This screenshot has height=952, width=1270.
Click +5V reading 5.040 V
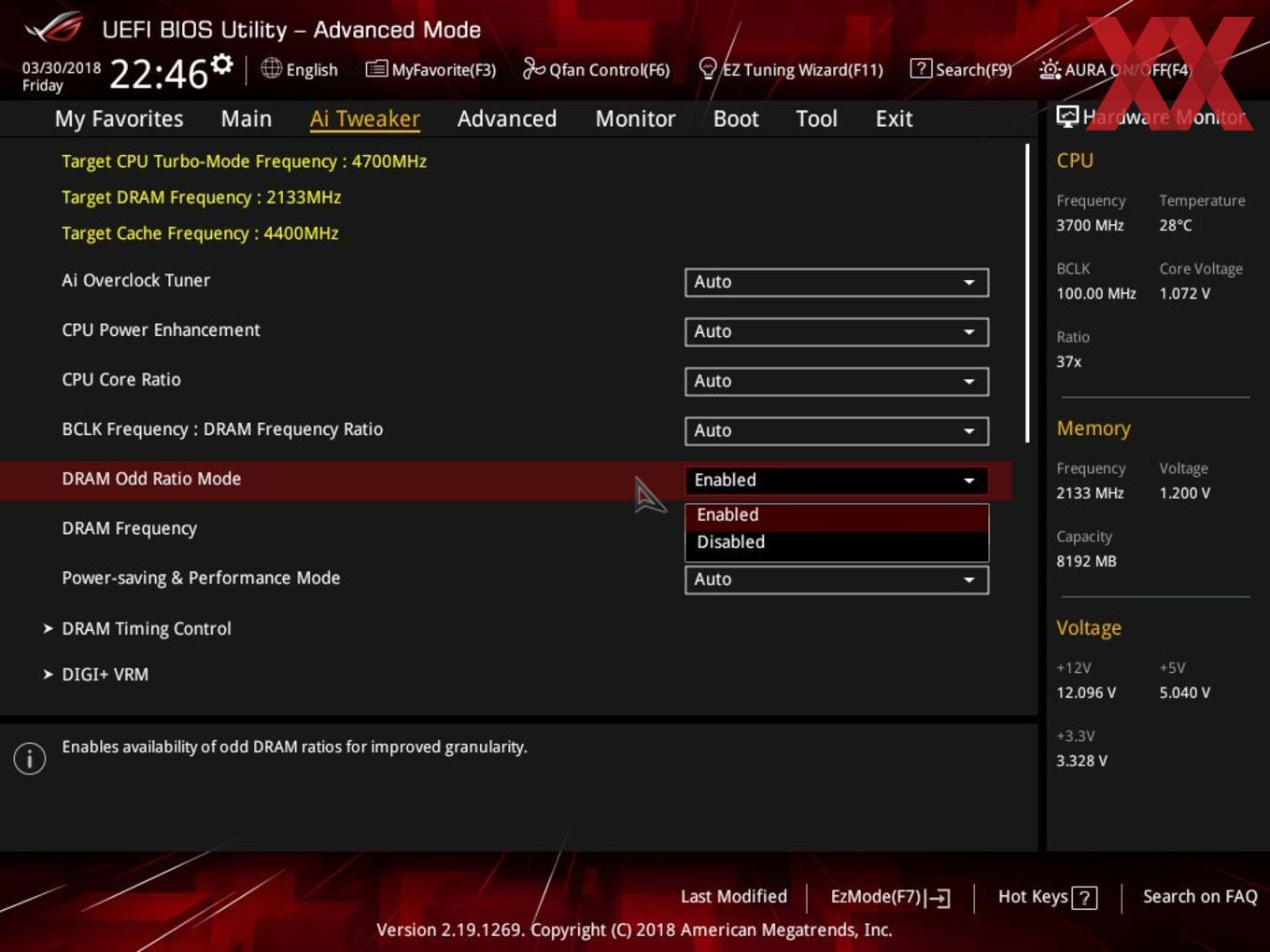point(1185,693)
